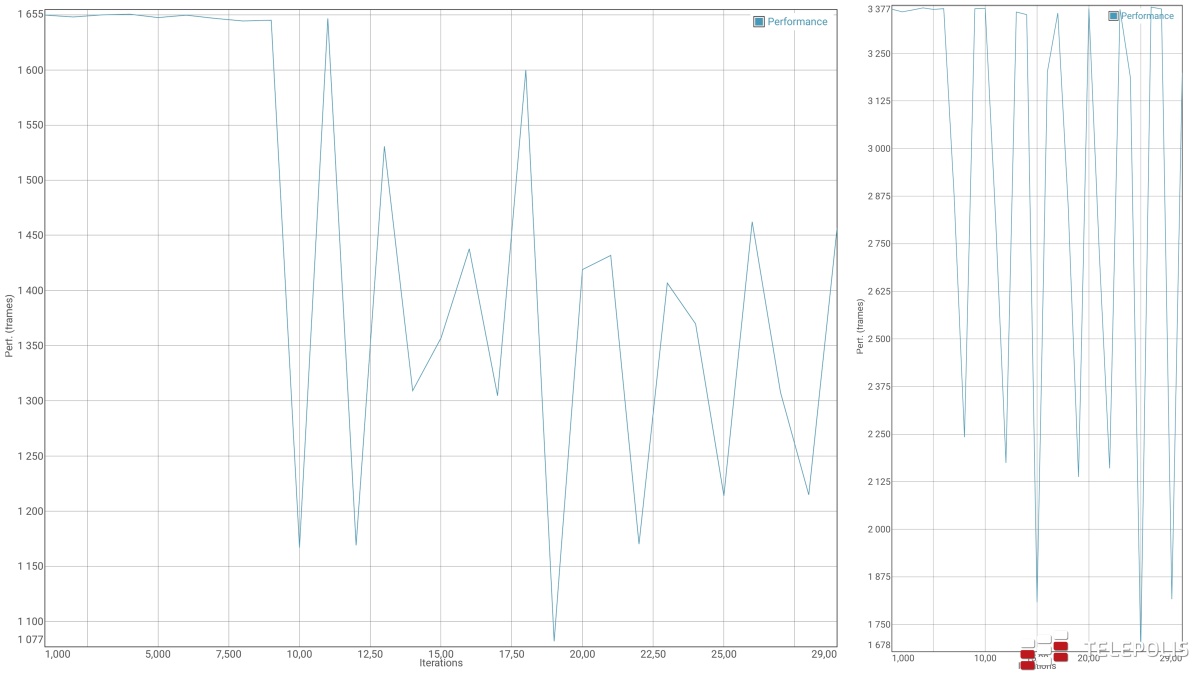Click the Performance legend text in right chart
This screenshot has height=675, width=1200.
[1148, 16]
